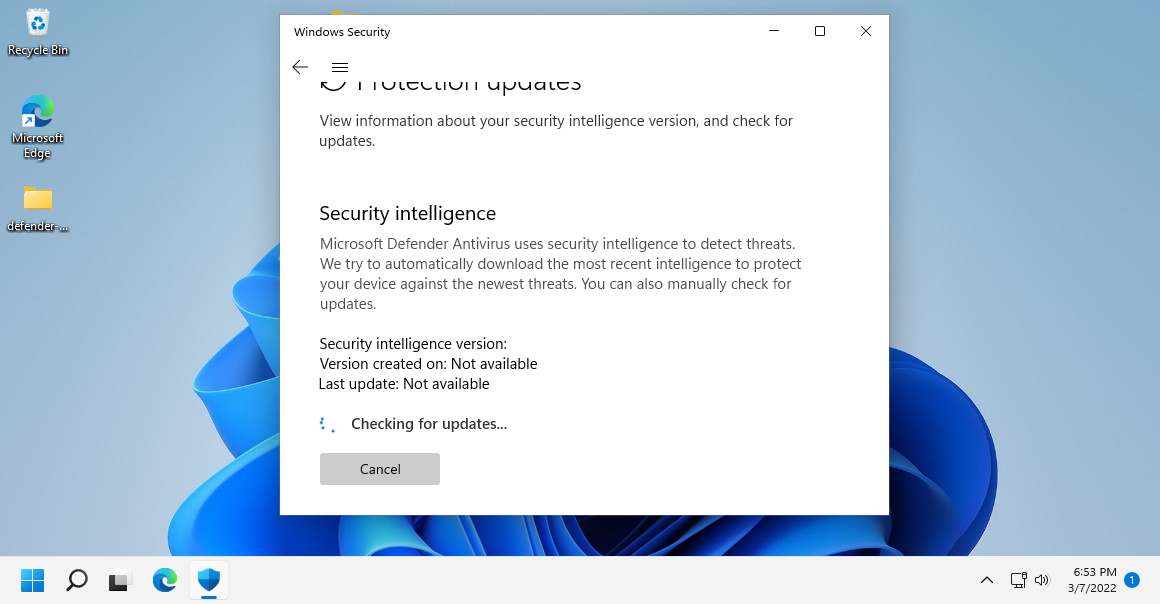
Task: Click the 'Security intelligence' heading
Action: point(408,213)
